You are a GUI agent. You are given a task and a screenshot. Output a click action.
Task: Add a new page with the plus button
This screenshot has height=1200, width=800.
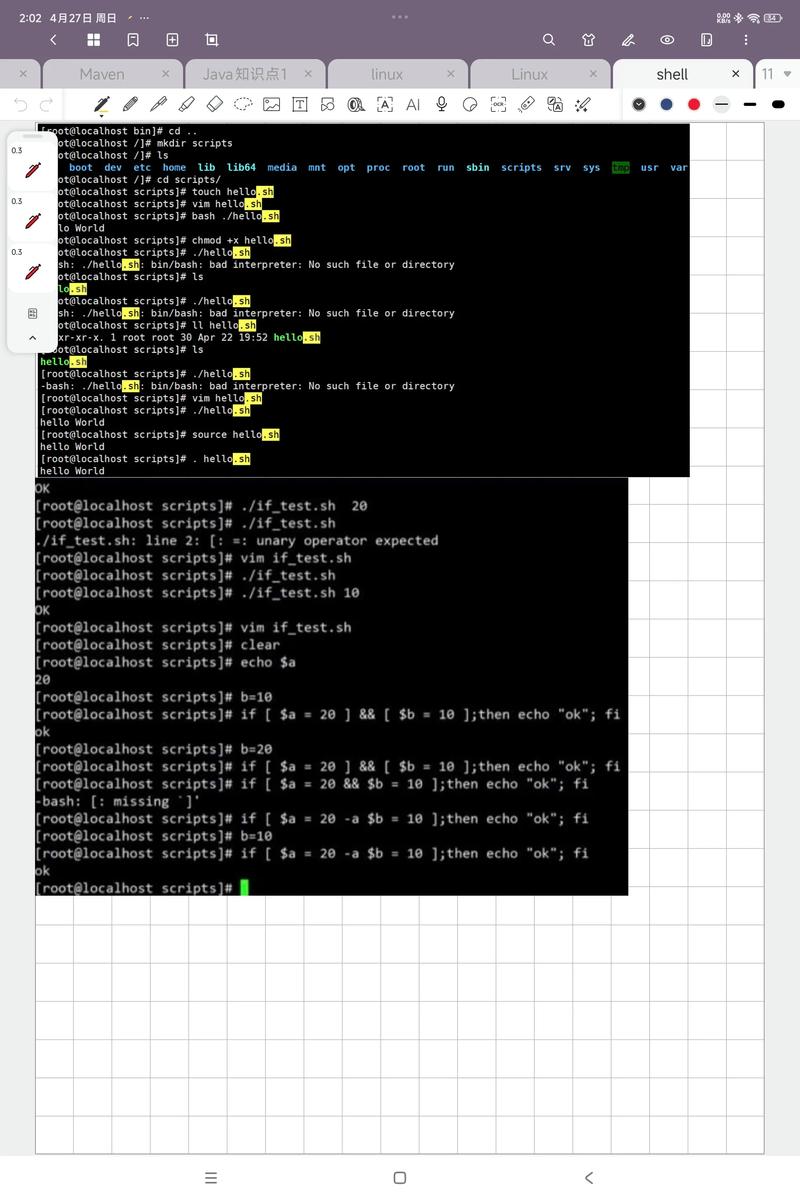tap(171, 40)
